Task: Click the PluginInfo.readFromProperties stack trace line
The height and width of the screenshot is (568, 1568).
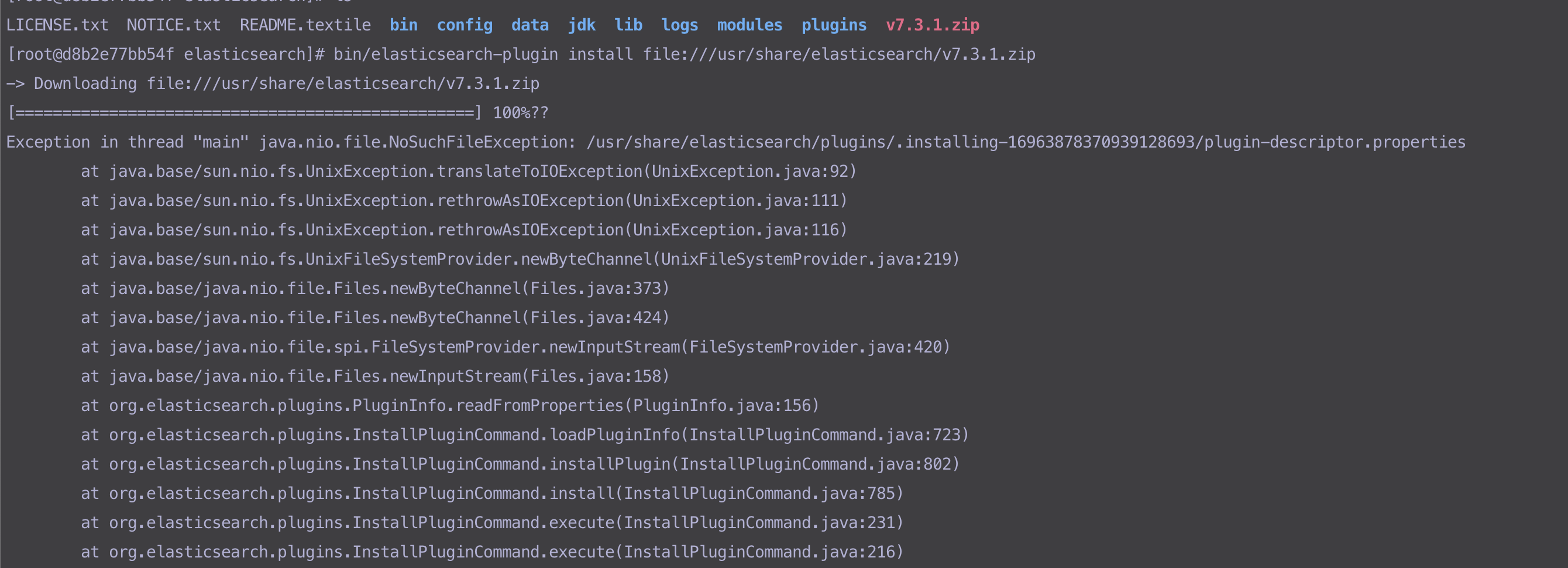Action: (x=451, y=405)
